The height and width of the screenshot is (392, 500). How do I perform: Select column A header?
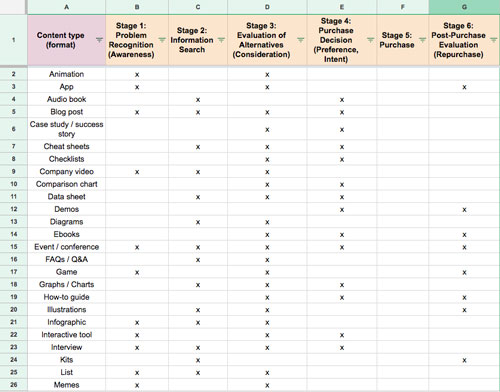point(66,7)
